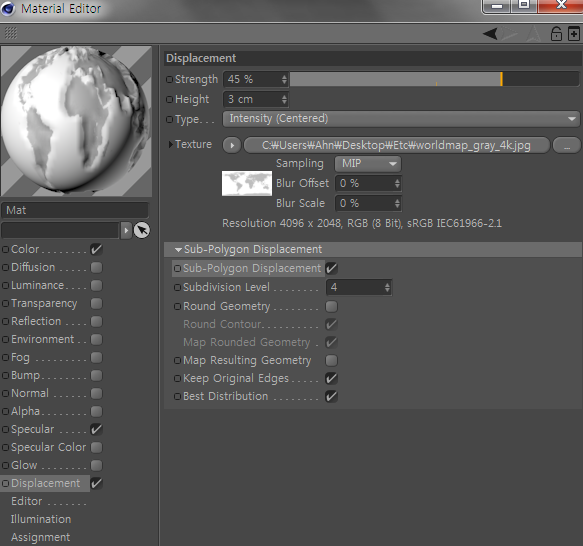Click the worldmap texture file path button

click(x=396, y=145)
